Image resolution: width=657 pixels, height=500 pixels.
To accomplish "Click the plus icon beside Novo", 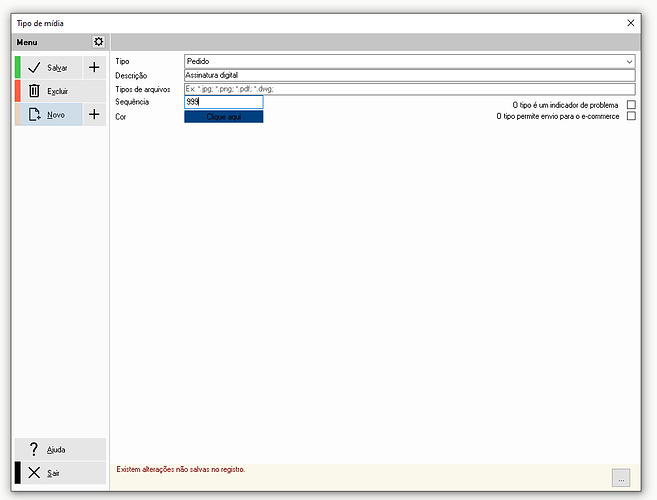I will 94,114.
